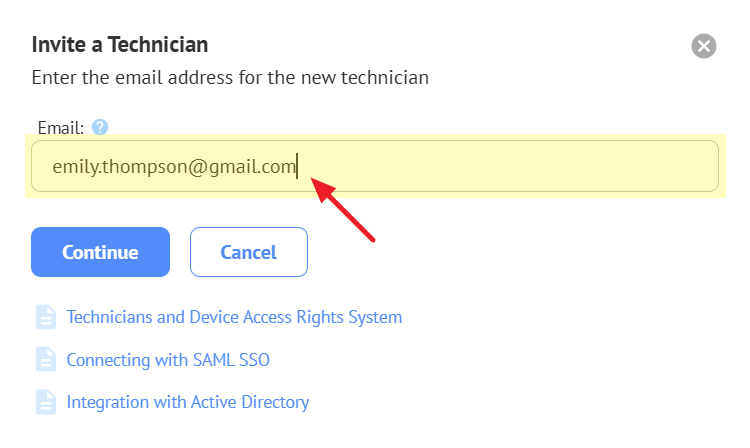Place cursor on "emily" in the email field

click(72, 167)
